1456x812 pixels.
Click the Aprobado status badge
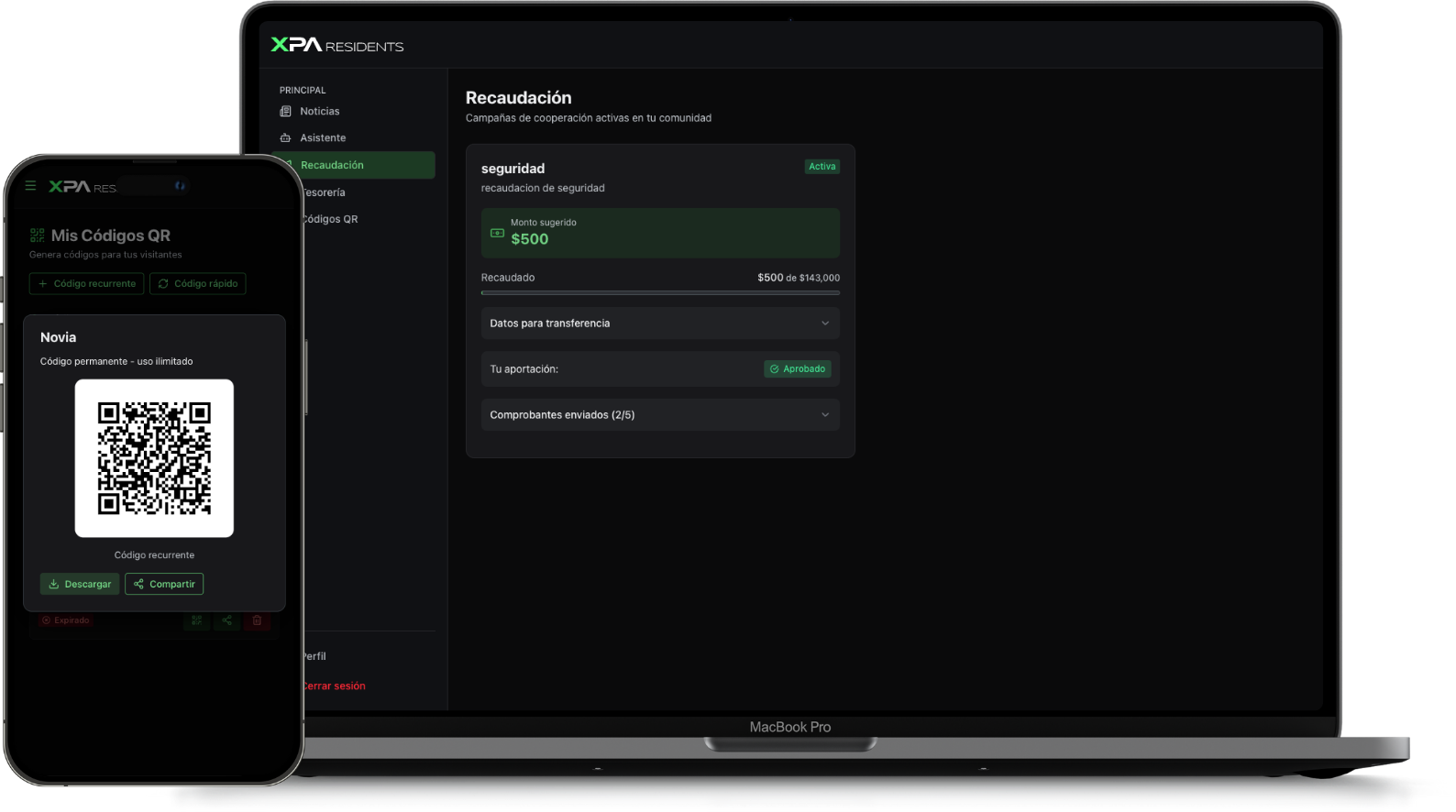[x=798, y=368]
